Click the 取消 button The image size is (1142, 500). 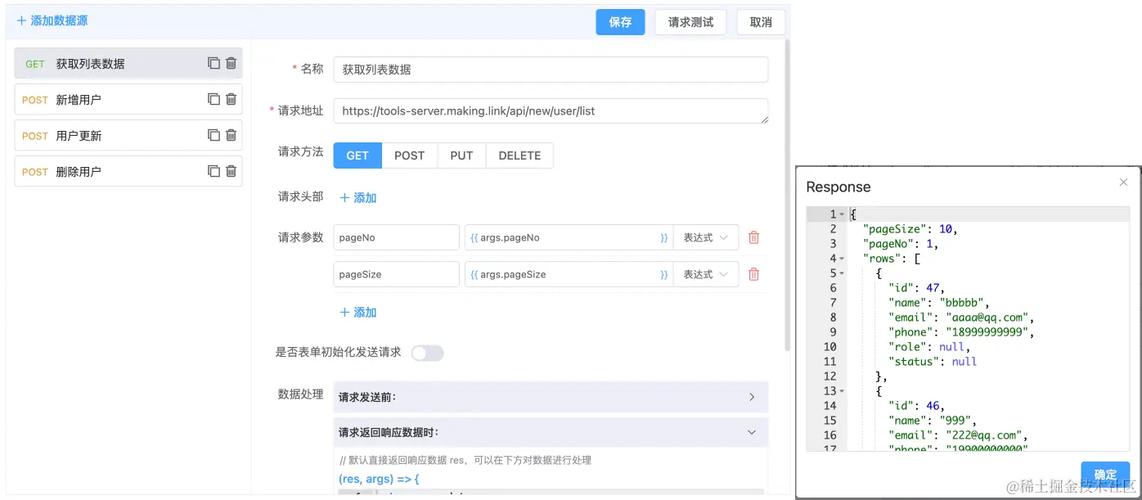tap(760, 22)
